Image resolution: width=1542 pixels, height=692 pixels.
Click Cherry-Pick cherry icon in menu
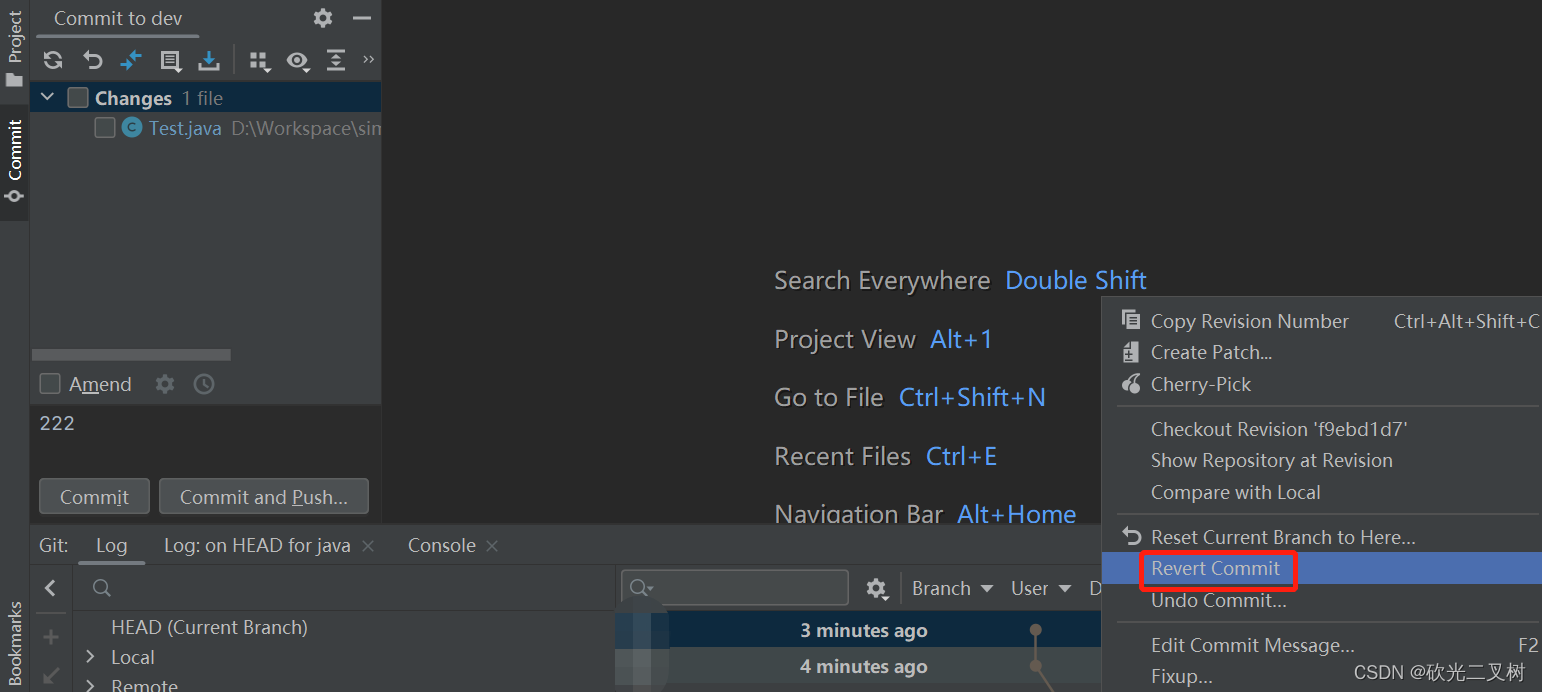[1131, 384]
